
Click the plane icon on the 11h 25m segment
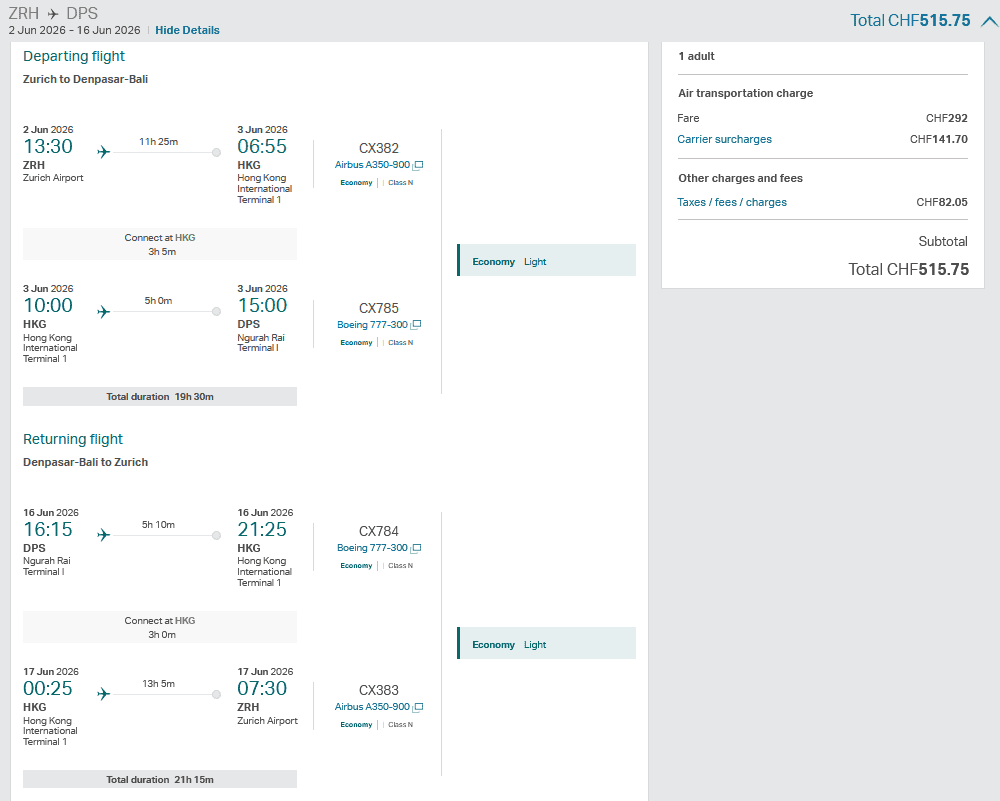(x=103, y=152)
